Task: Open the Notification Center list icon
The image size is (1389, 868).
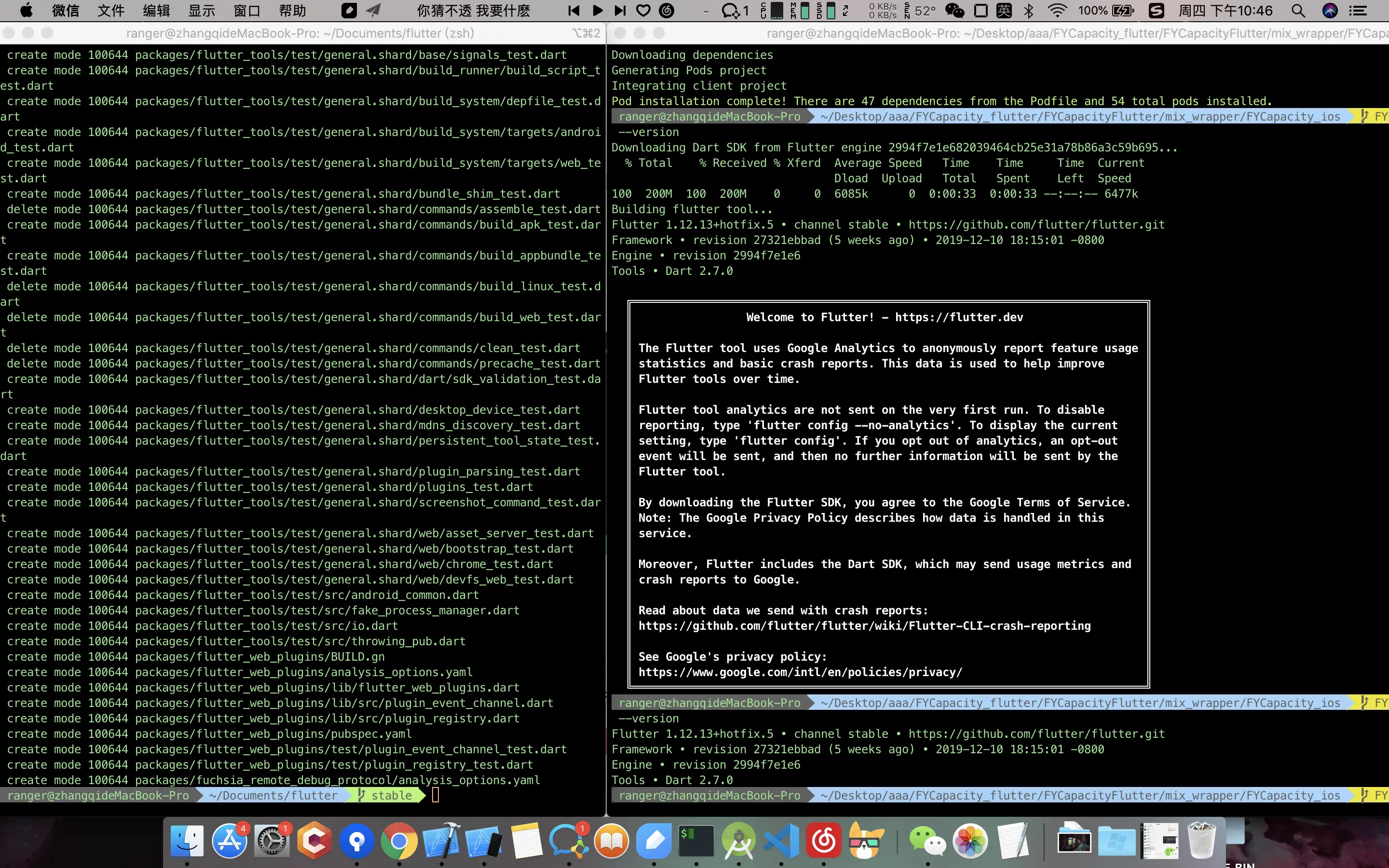Action: tap(1358, 10)
